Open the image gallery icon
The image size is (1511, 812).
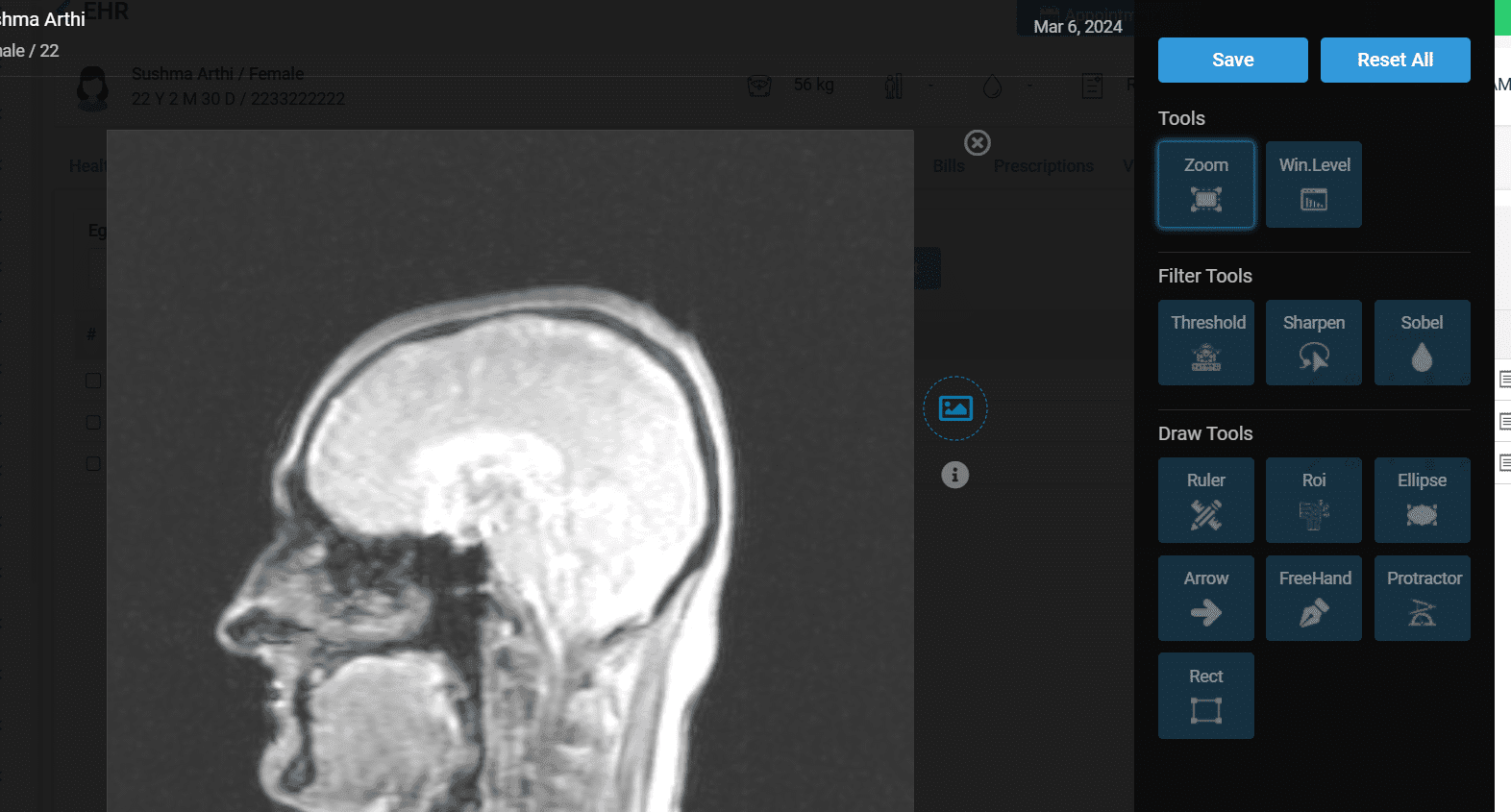pos(955,408)
